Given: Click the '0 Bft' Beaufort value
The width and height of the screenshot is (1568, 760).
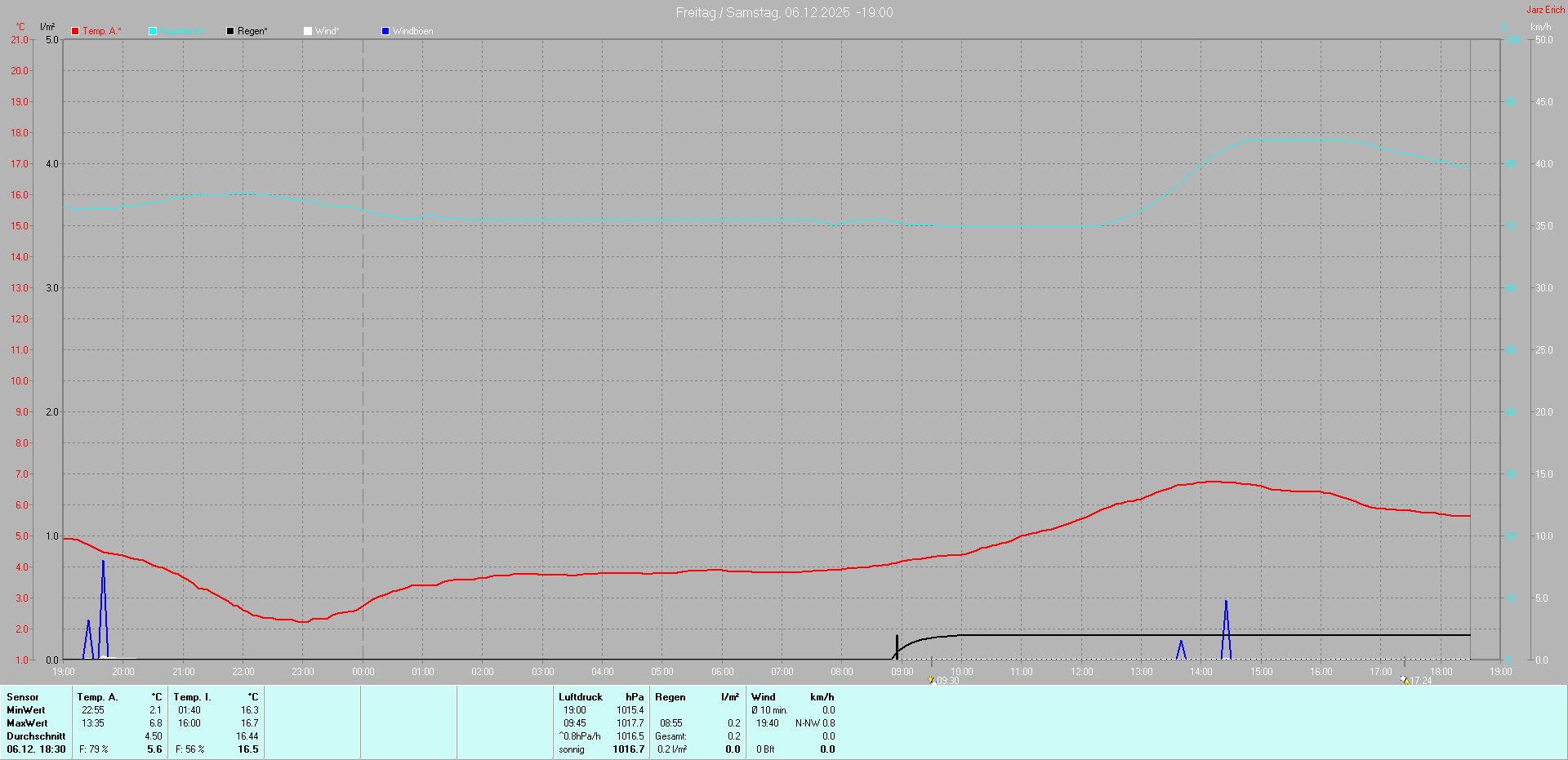Looking at the screenshot, I should pyautogui.click(x=765, y=749).
